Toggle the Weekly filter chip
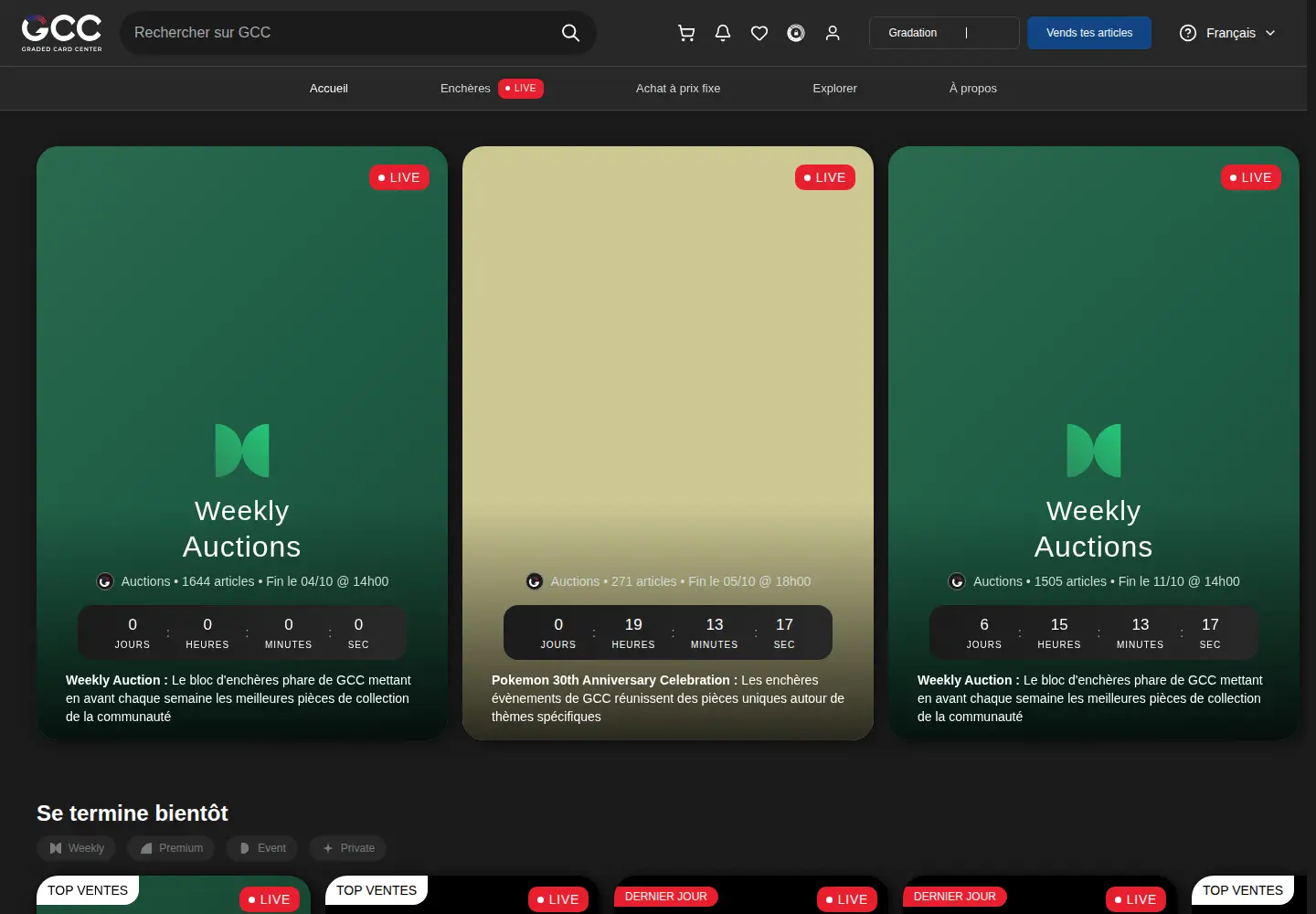Screen dimensions: 1316x914 (x=77, y=848)
